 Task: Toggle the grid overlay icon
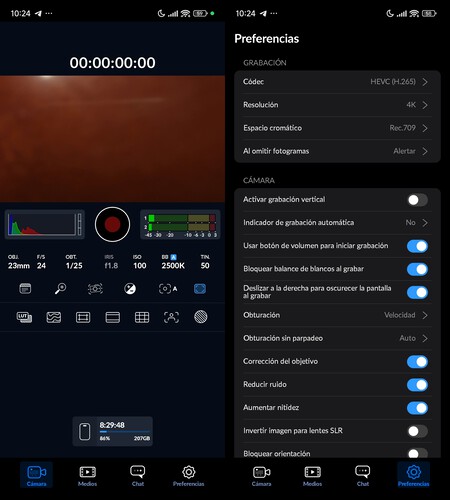142,317
